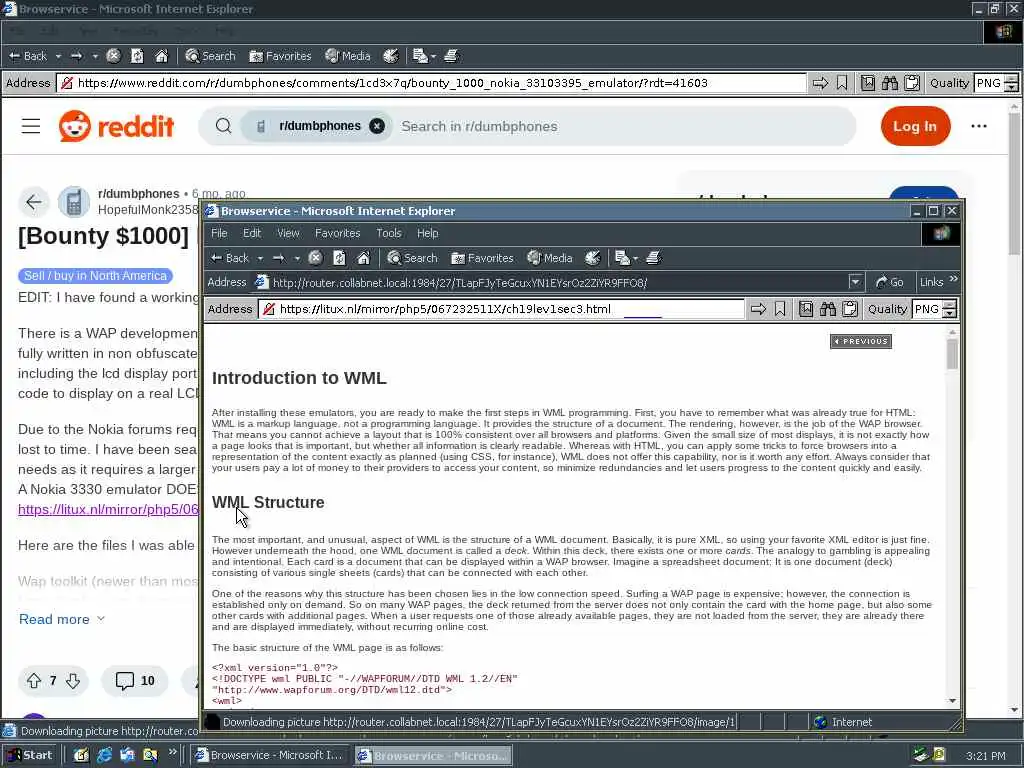Click Print icon in rear IE toolbar
Image resolution: width=1024 pixels, height=768 pixels.
[451, 56]
